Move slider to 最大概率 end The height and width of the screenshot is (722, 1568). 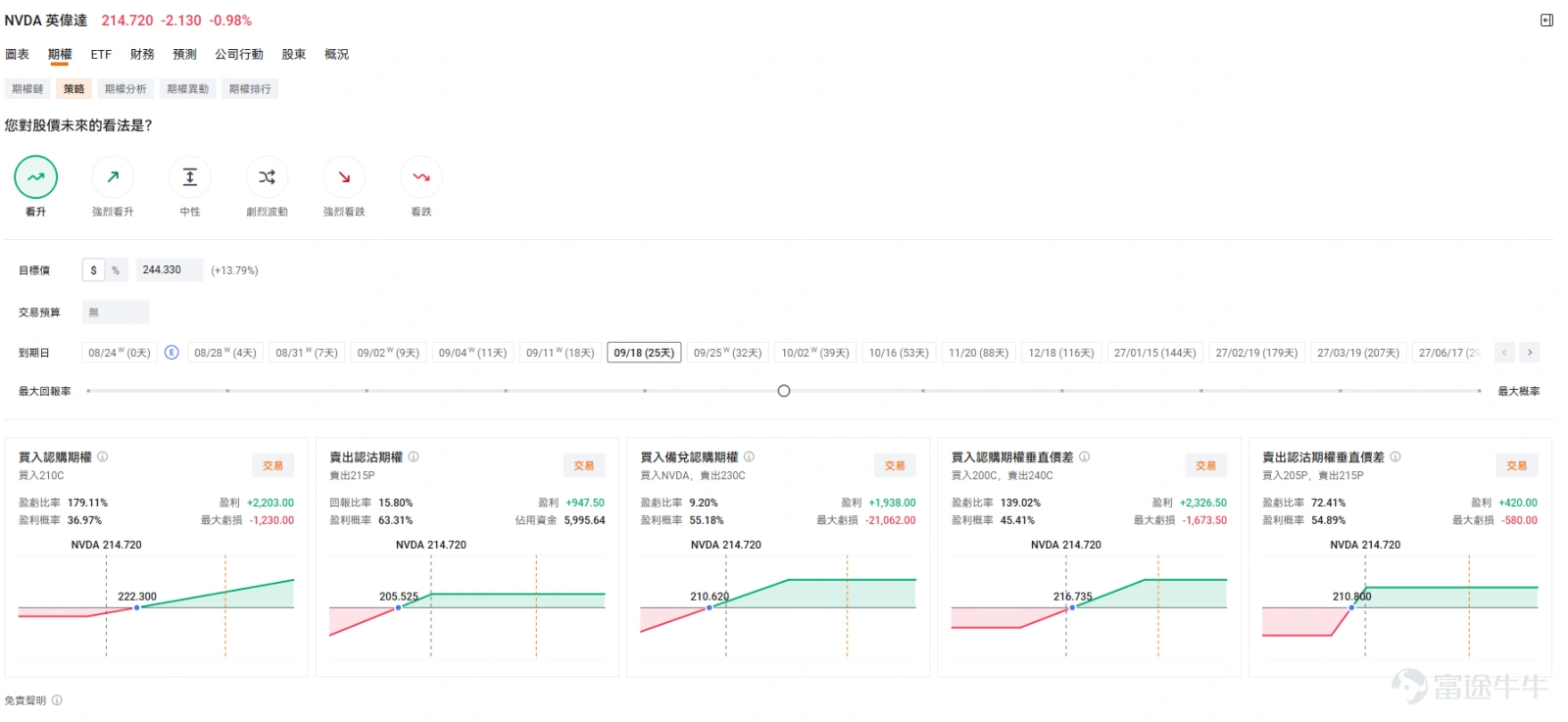click(x=1480, y=391)
